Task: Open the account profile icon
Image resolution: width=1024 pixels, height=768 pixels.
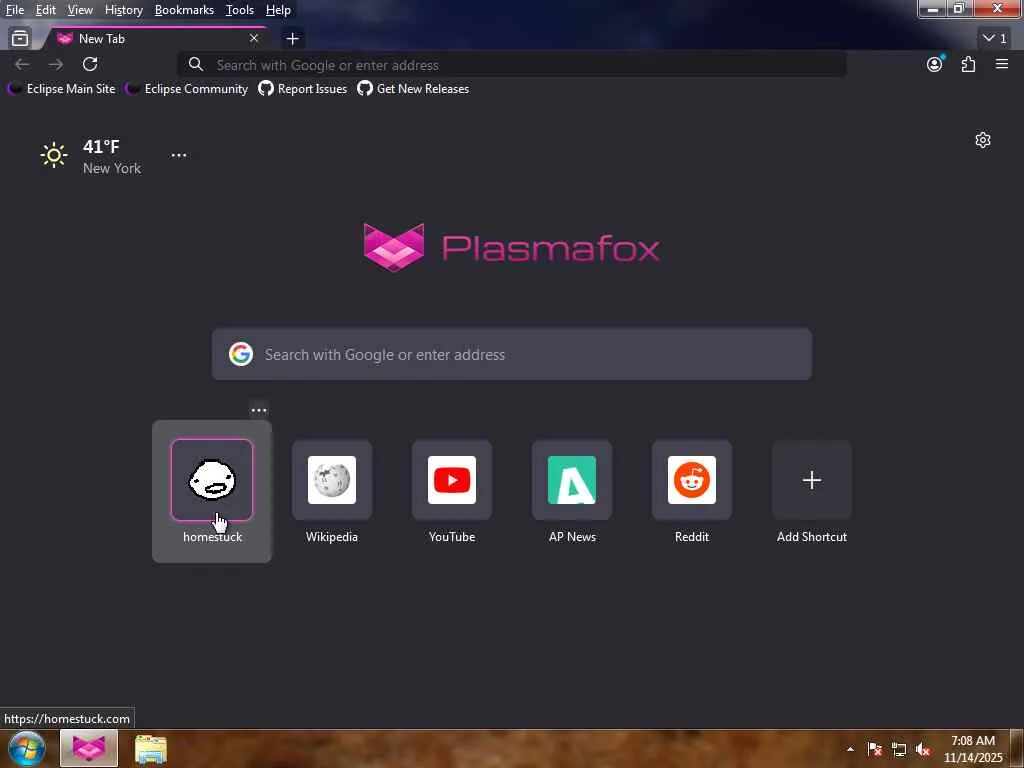Action: point(935,64)
